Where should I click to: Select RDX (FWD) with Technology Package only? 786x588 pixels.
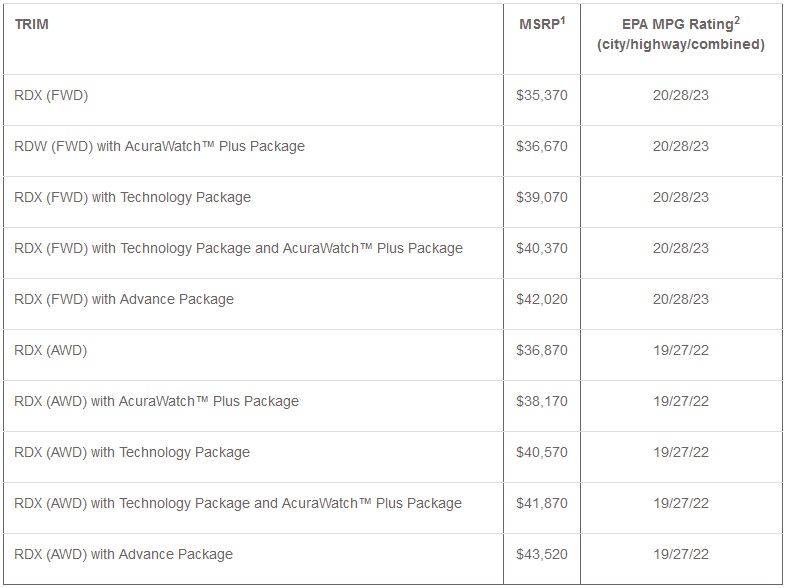pyautogui.click(x=133, y=197)
